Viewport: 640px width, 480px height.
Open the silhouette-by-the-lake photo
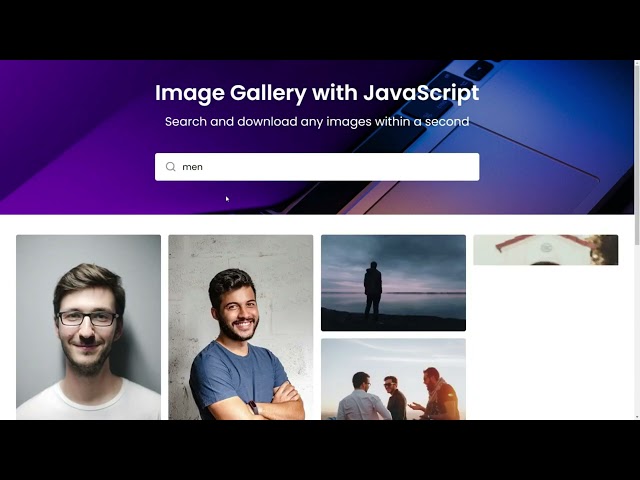(393, 283)
